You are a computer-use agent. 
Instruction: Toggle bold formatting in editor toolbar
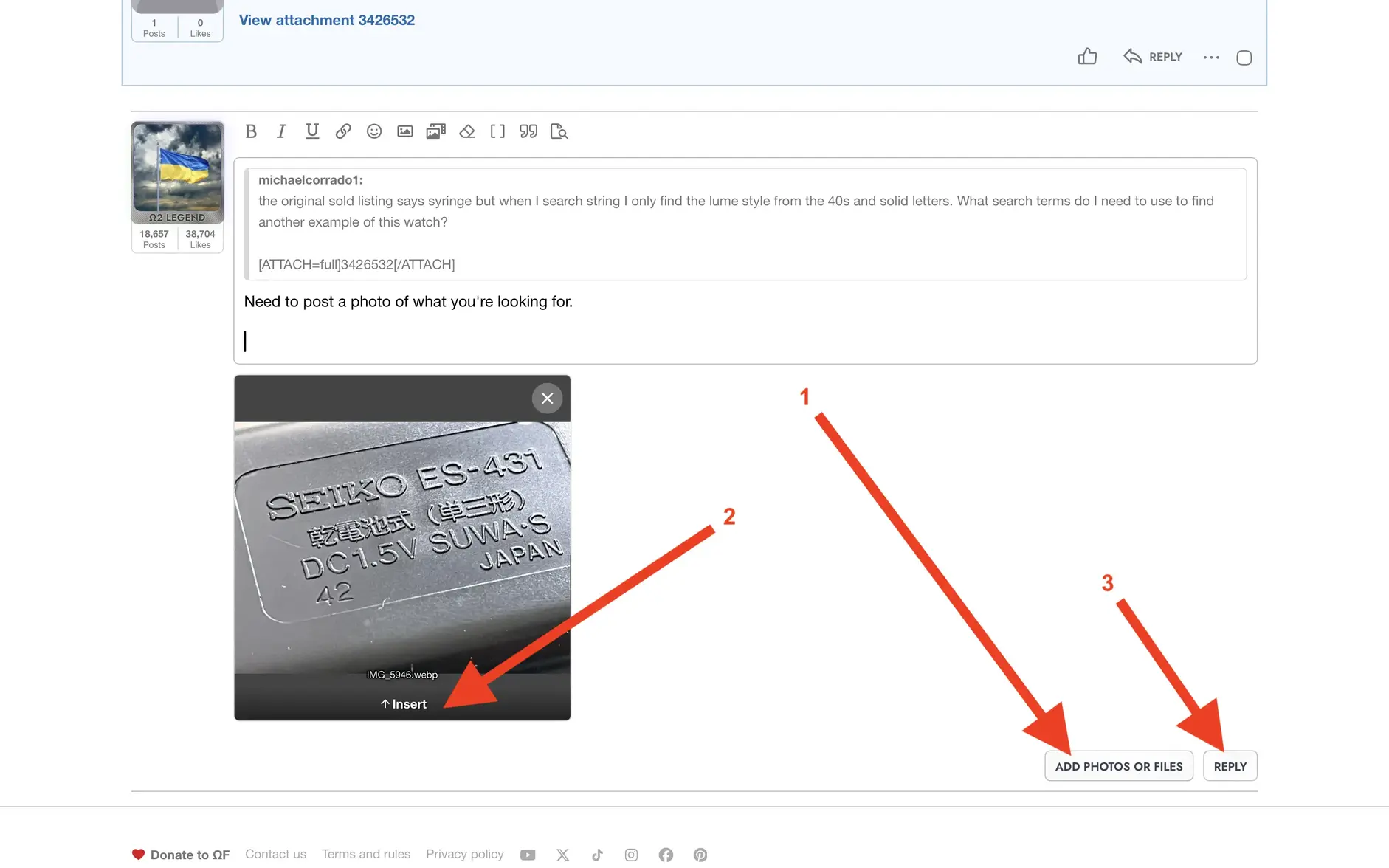[x=251, y=131]
